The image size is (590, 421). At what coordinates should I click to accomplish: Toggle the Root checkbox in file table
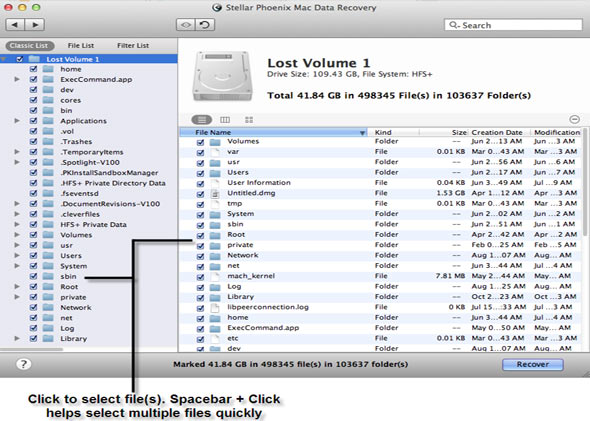pos(200,236)
